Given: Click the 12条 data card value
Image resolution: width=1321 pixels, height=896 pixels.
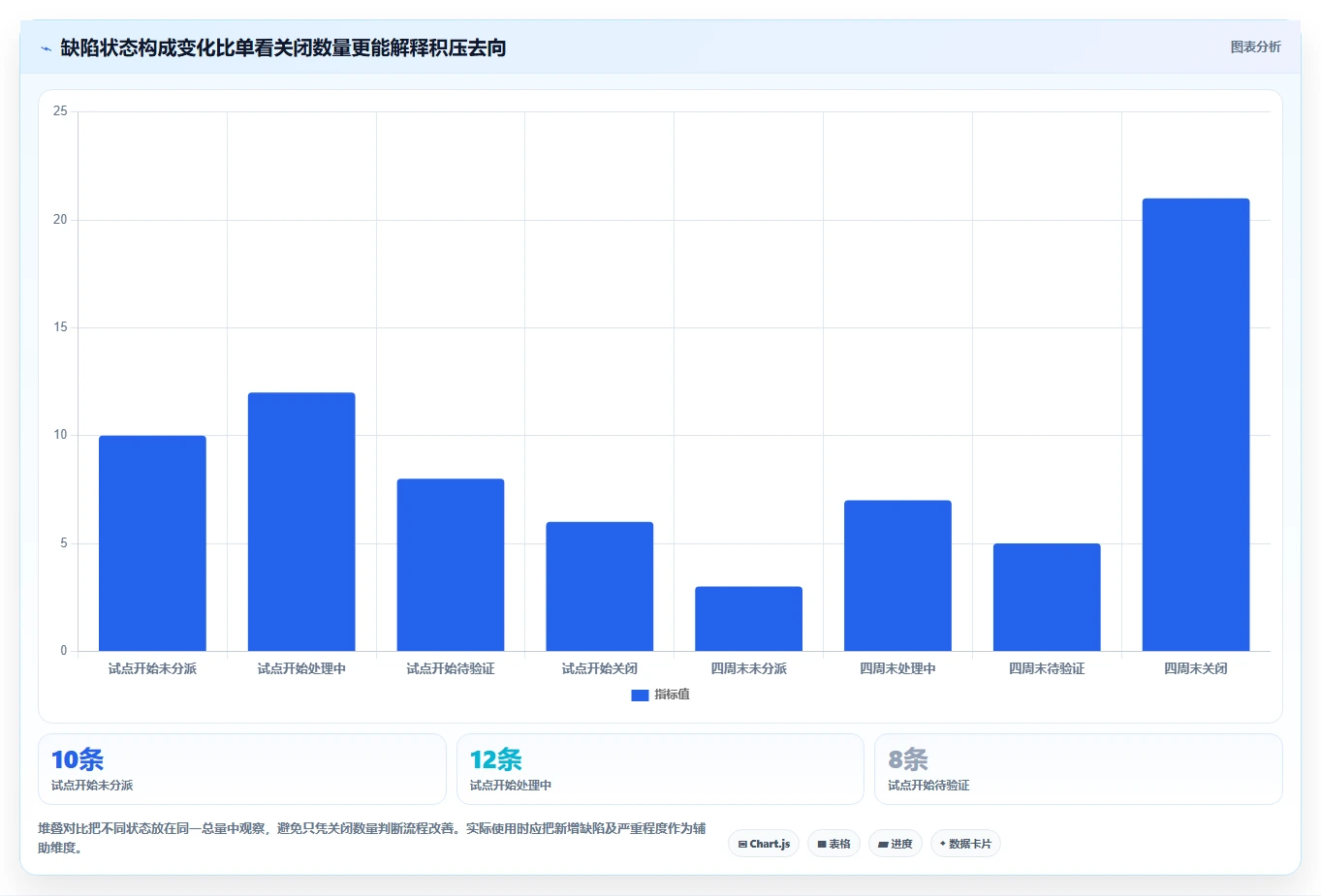Looking at the screenshot, I should pos(496,759).
